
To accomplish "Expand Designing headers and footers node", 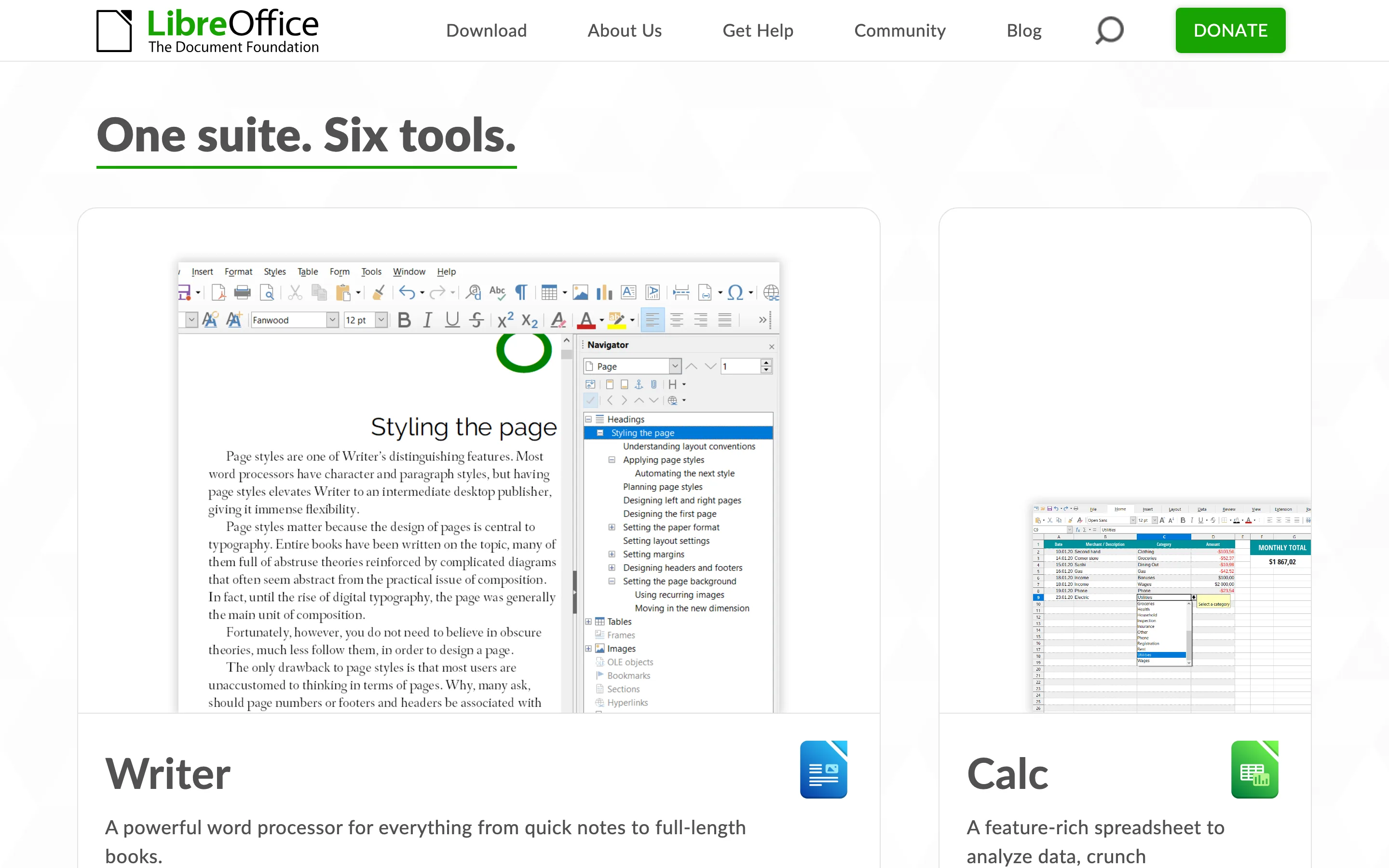I will point(612,568).
